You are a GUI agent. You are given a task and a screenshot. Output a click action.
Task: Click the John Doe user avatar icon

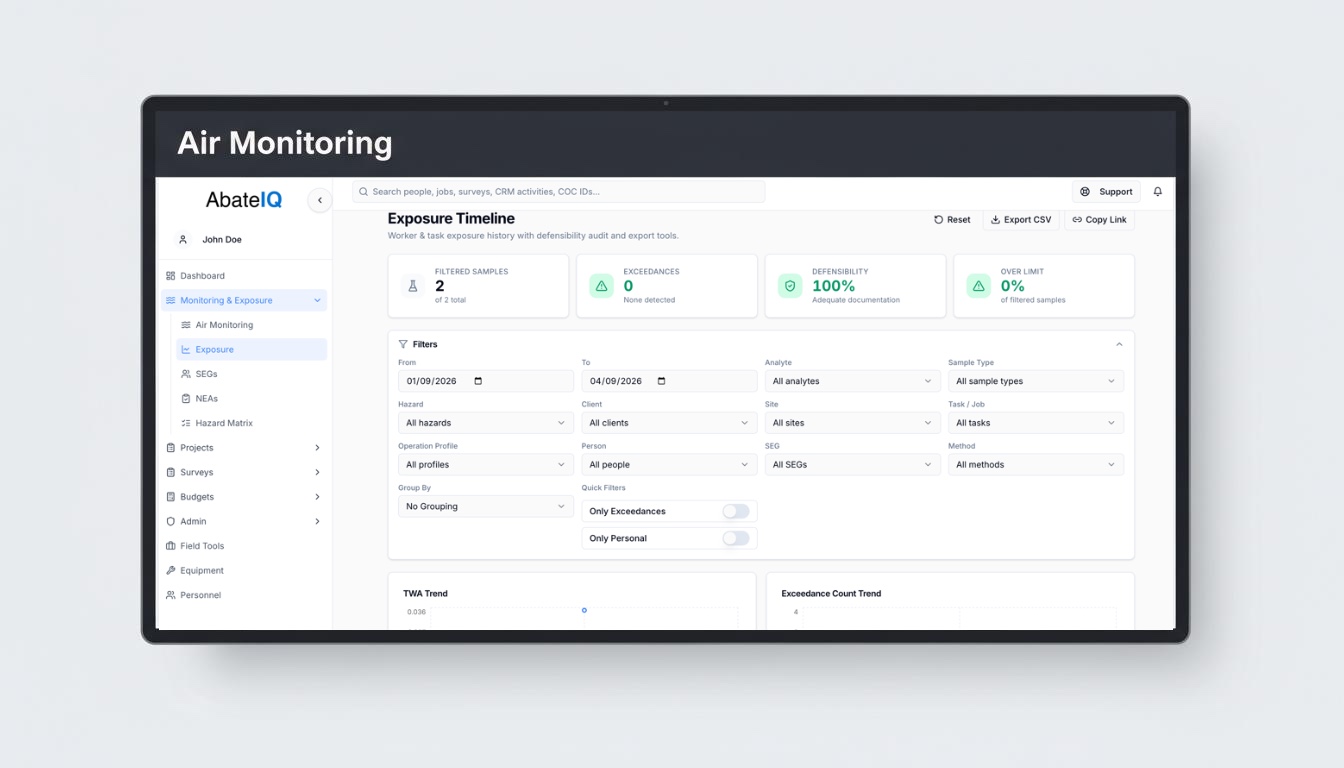click(x=183, y=240)
